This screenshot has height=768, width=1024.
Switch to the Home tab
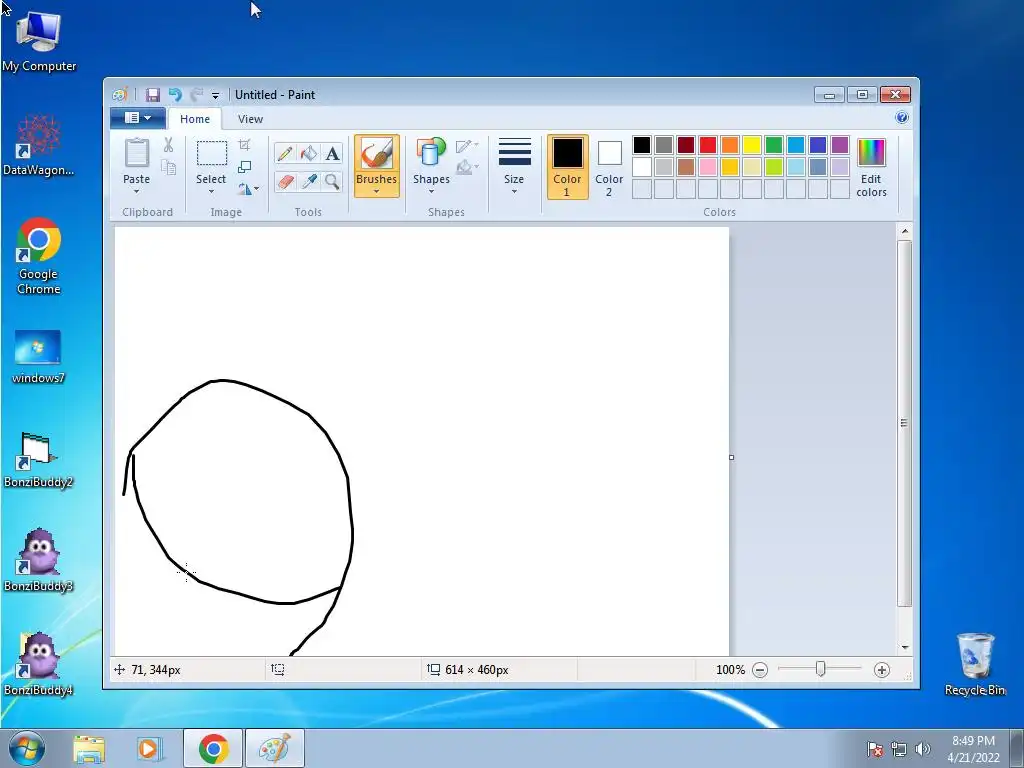point(195,119)
